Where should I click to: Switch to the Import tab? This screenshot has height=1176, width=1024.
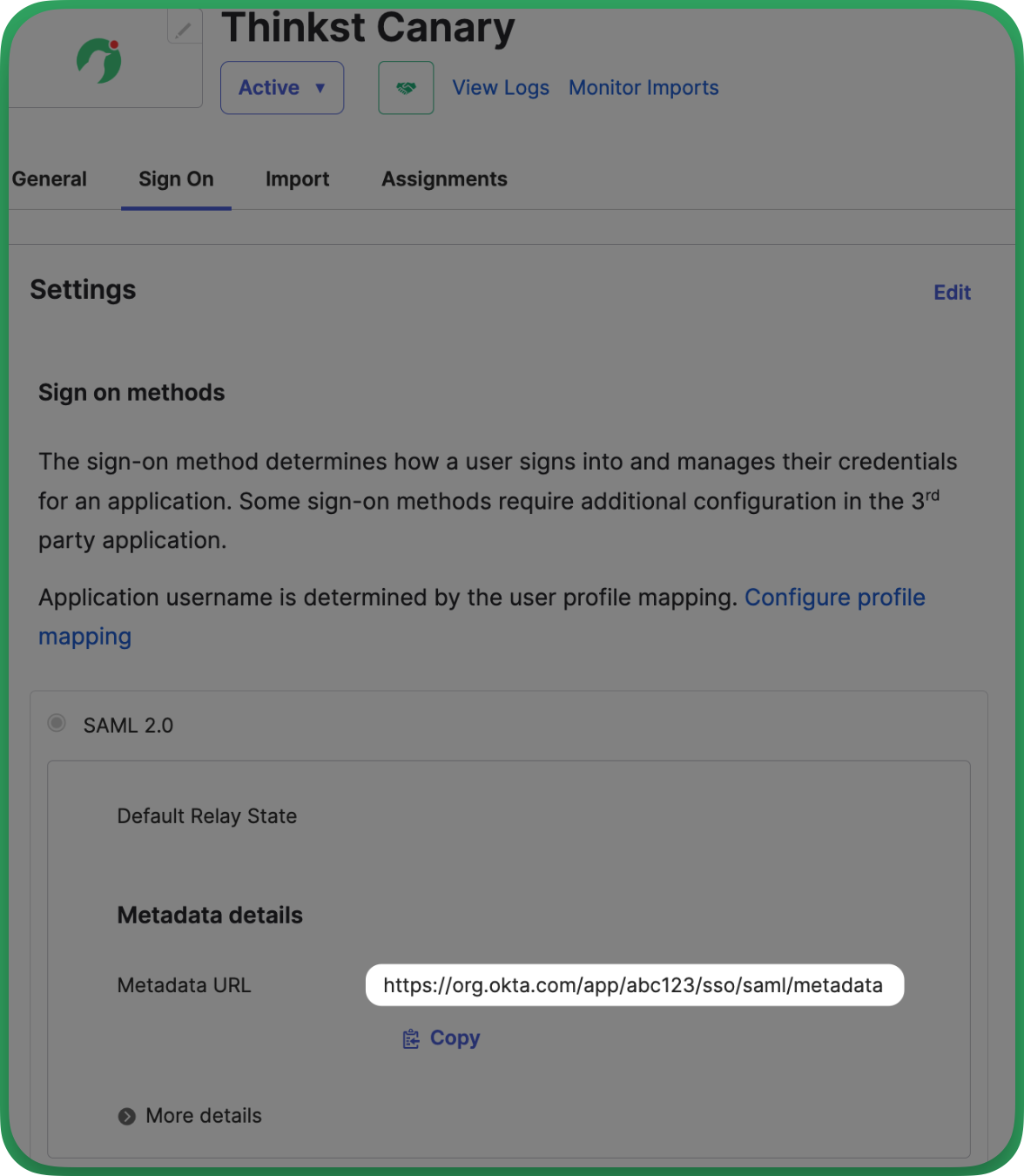click(298, 179)
